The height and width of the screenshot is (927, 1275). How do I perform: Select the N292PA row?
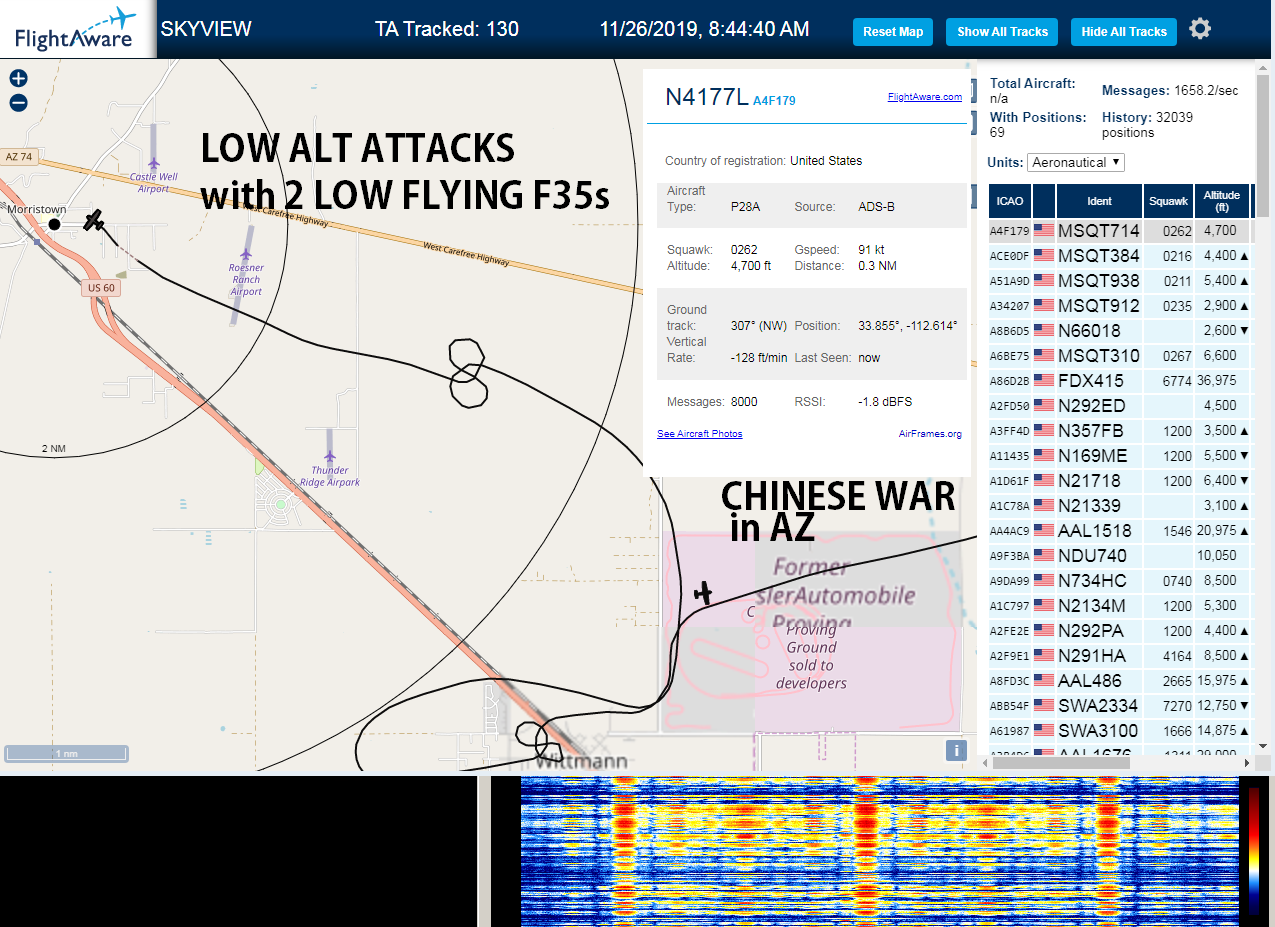click(x=1120, y=630)
